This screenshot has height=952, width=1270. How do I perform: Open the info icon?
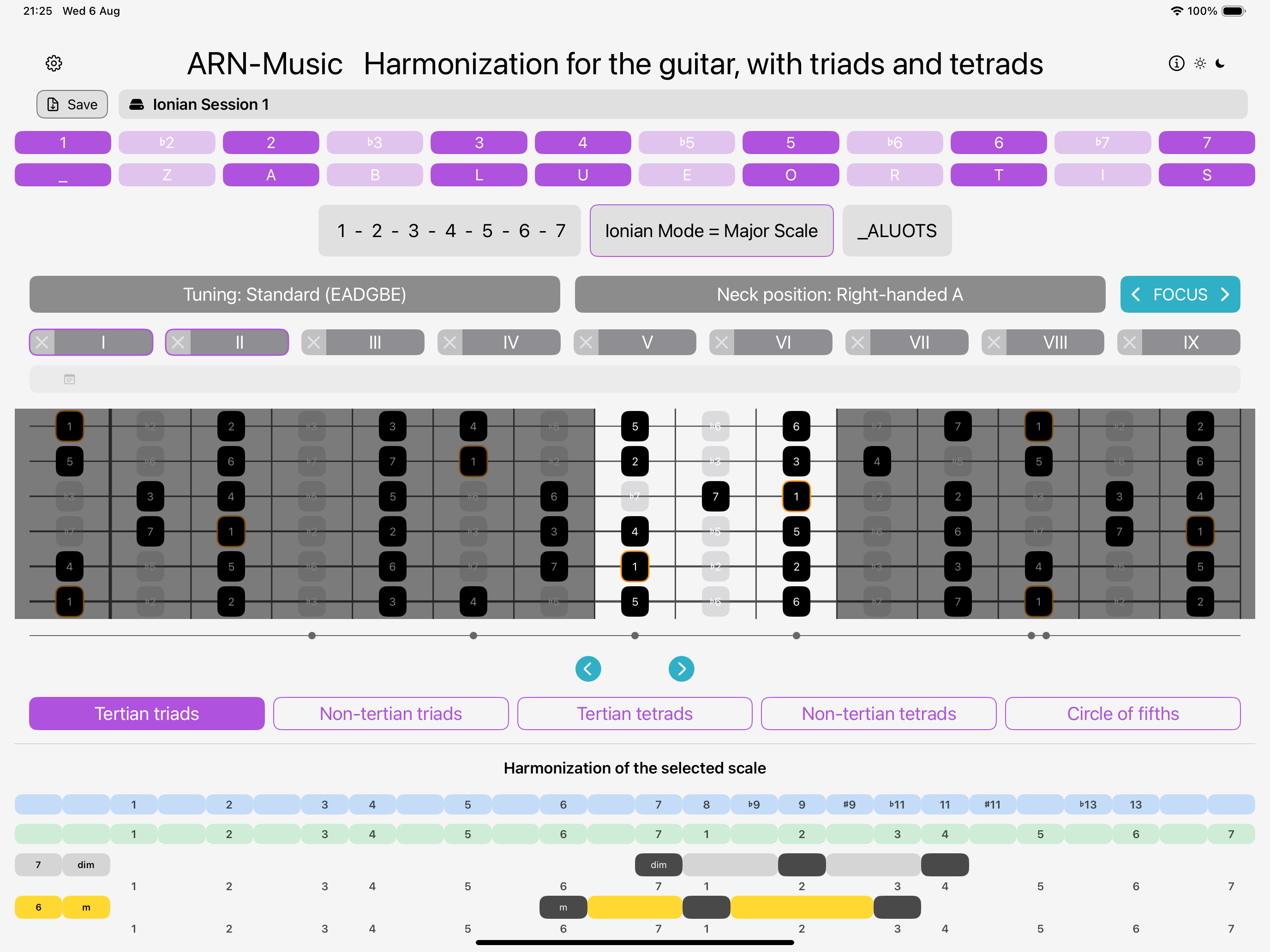pos(1176,63)
